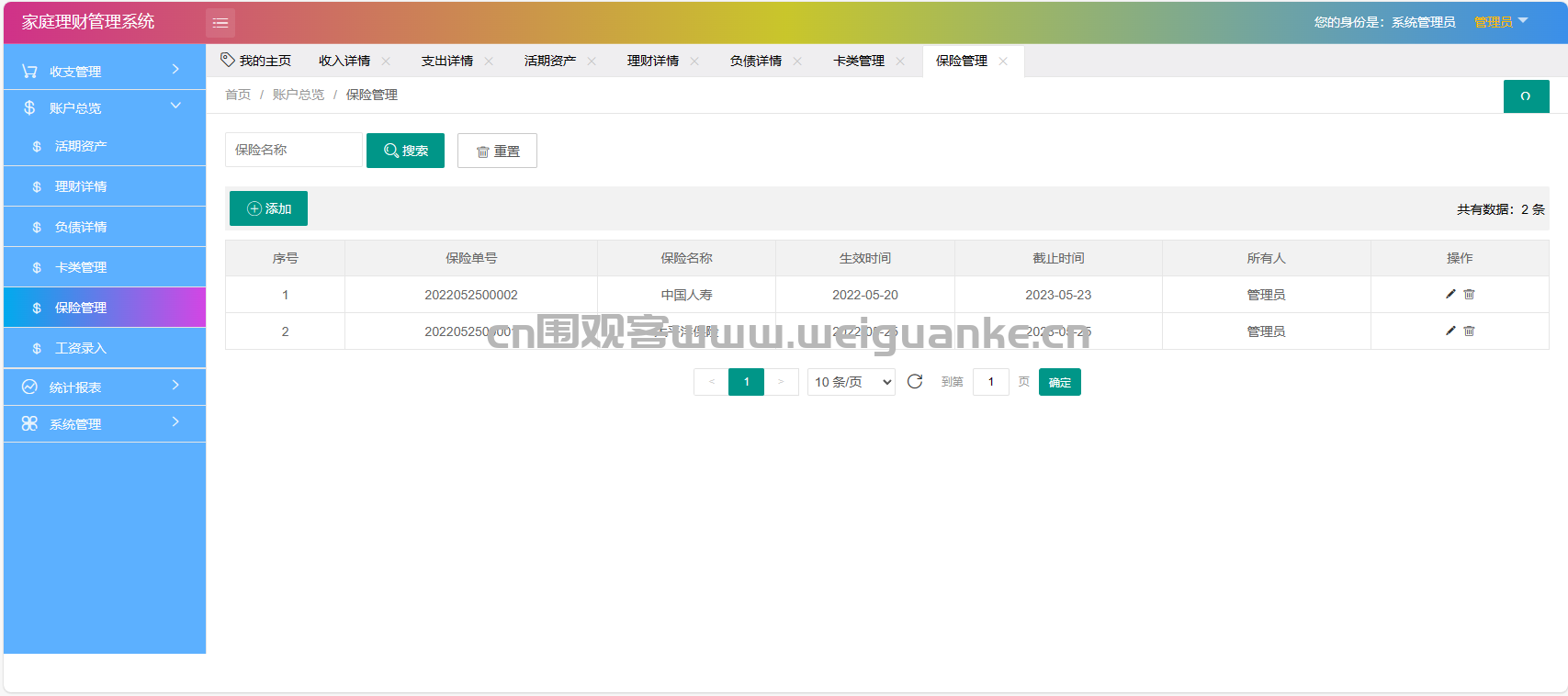Focus the page number jump input
Viewport: 1568px width, 696px height.
tap(991, 382)
